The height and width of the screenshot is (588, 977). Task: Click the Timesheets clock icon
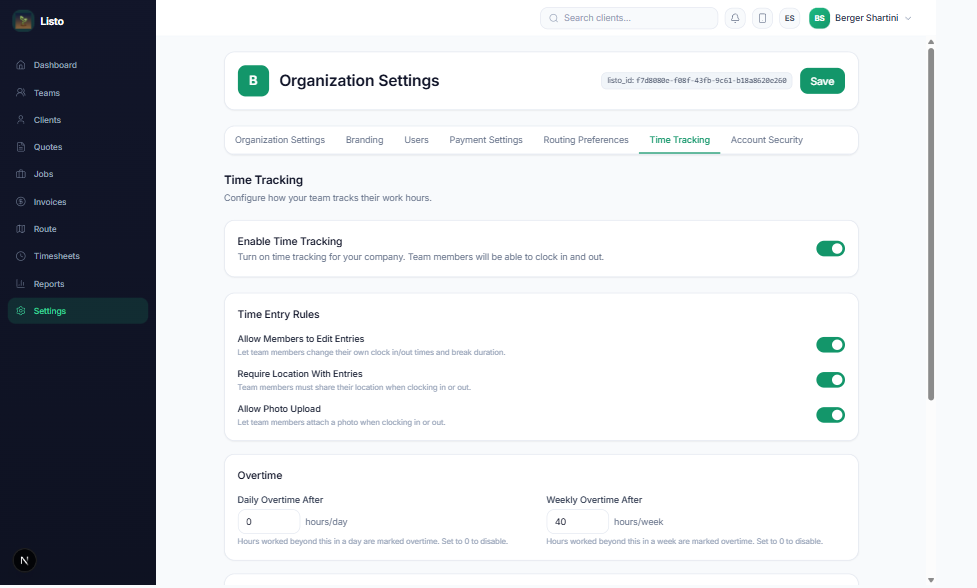click(x=21, y=256)
